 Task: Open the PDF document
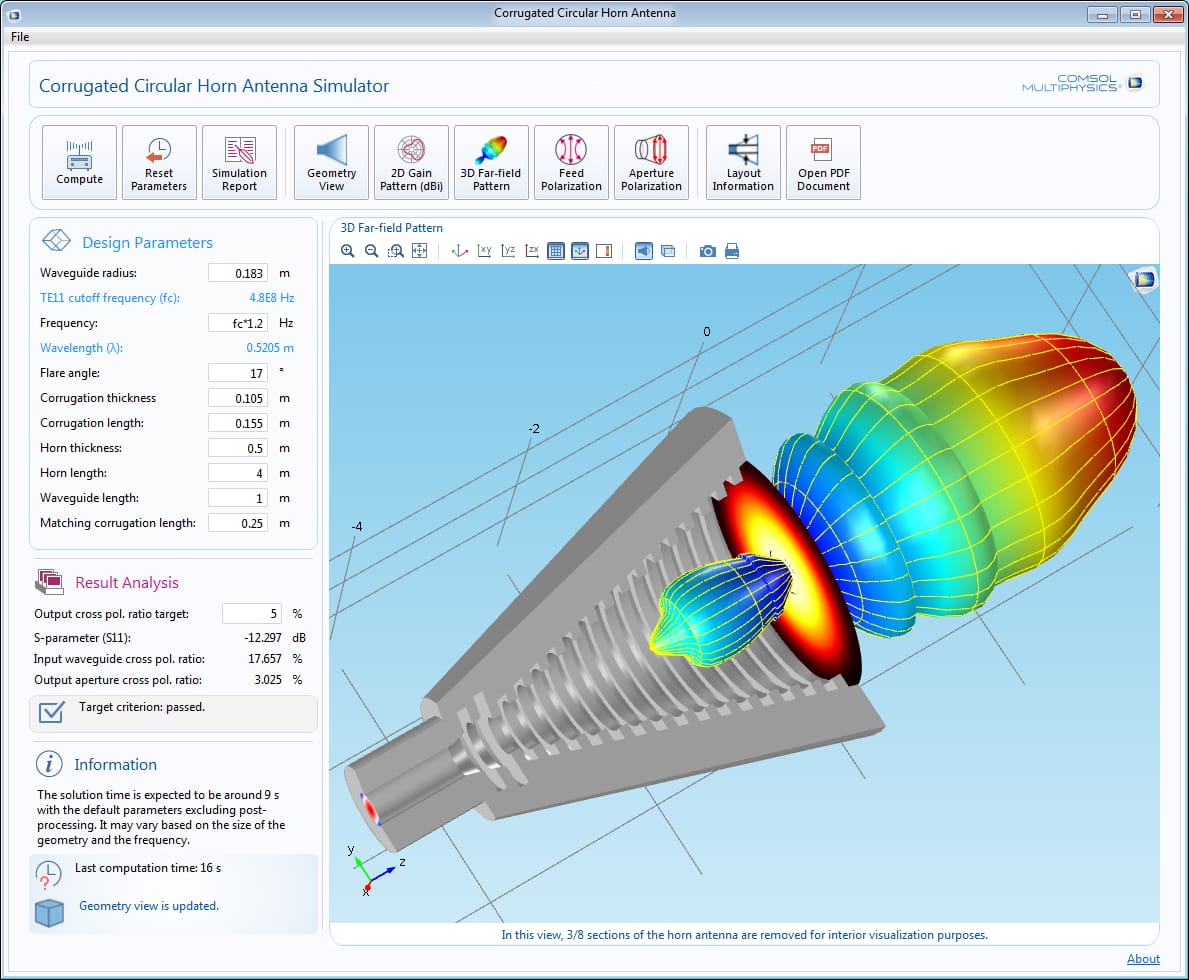coord(823,162)
